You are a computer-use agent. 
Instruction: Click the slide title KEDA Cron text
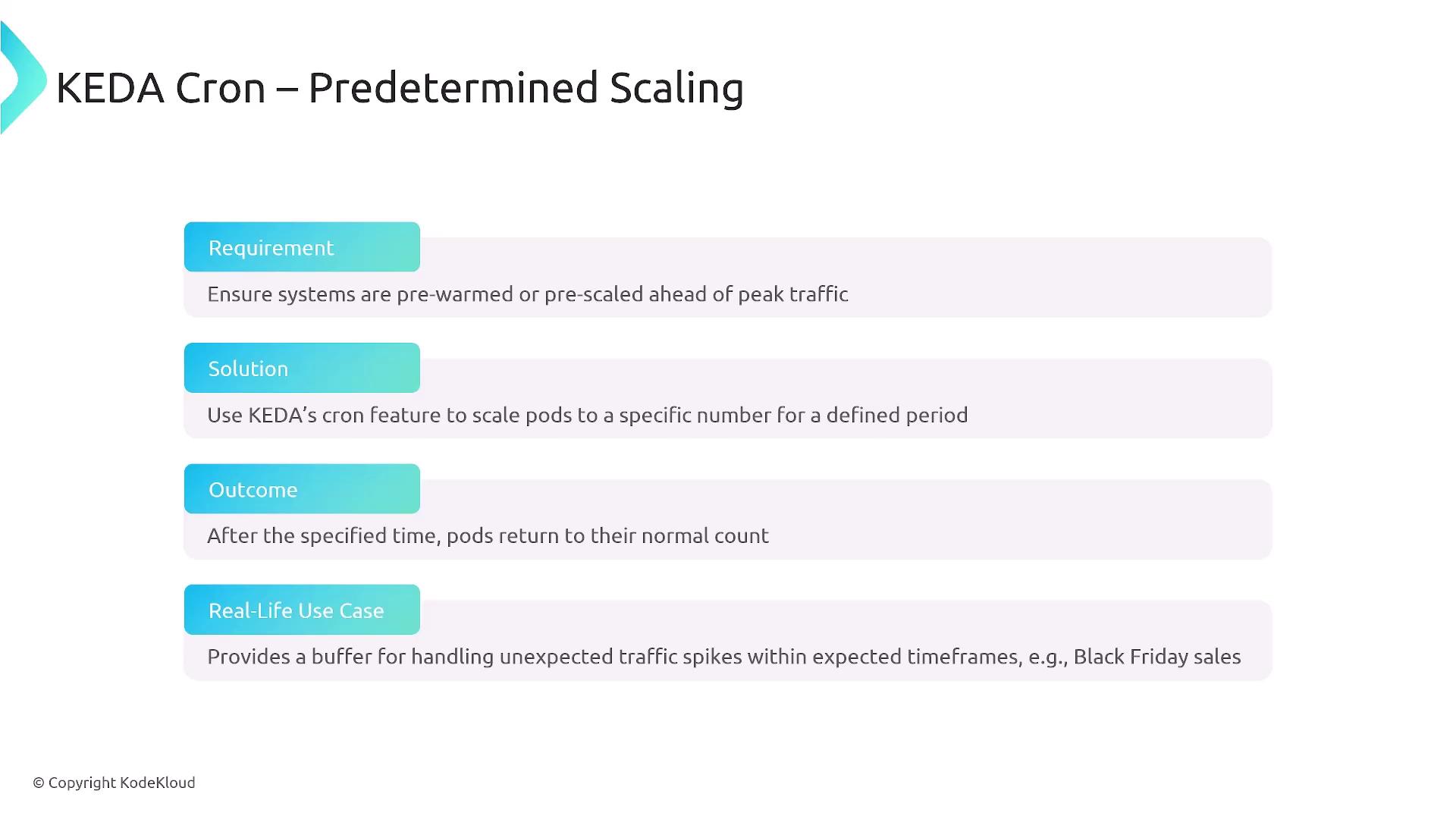161,88
